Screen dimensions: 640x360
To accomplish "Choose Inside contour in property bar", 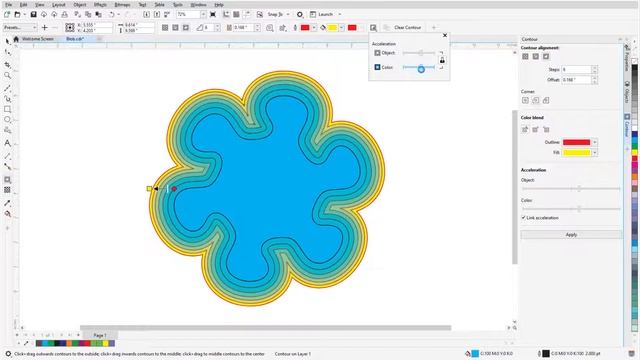I will [x=175, y=27].
